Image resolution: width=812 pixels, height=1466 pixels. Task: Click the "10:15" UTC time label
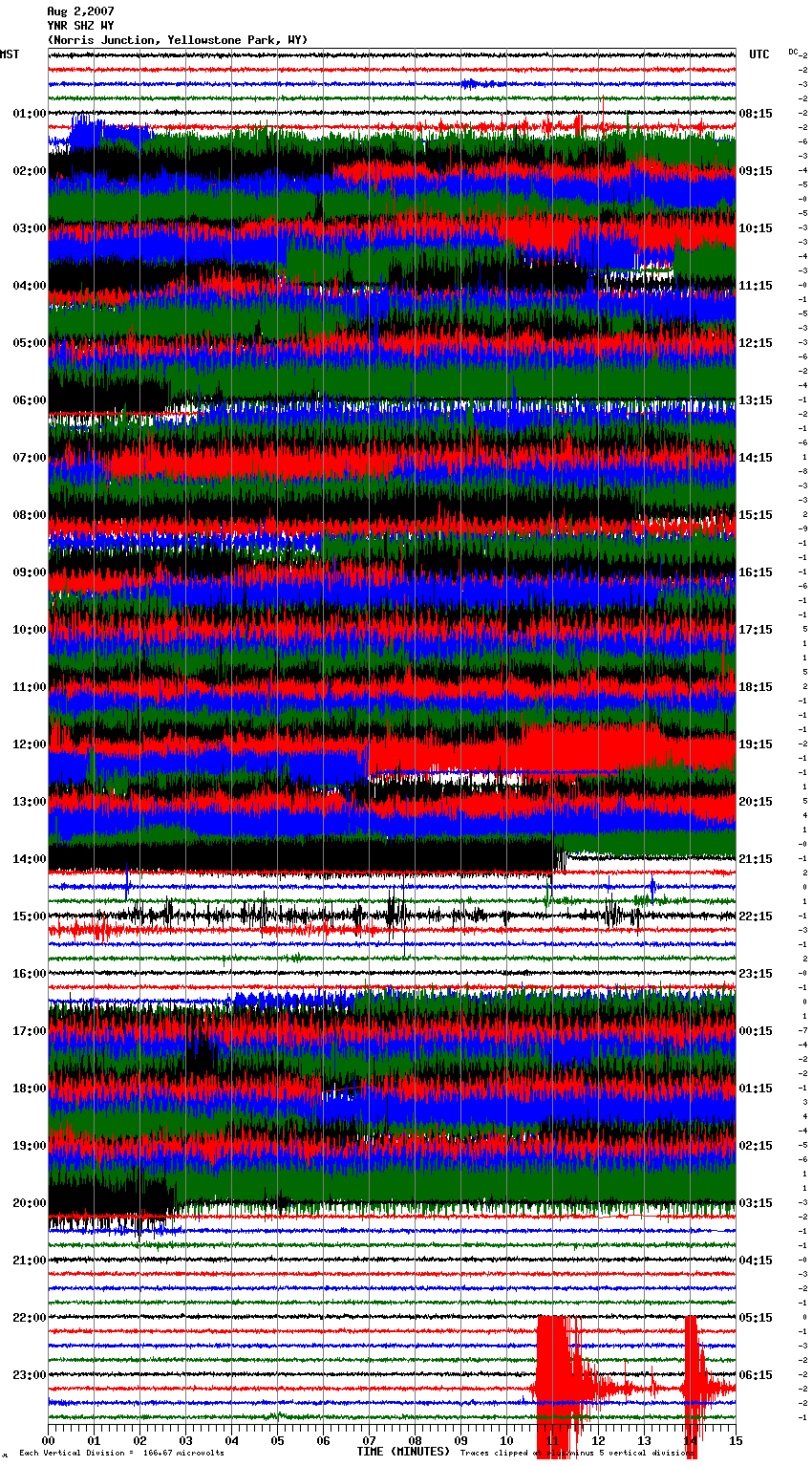tap(756, 228)
